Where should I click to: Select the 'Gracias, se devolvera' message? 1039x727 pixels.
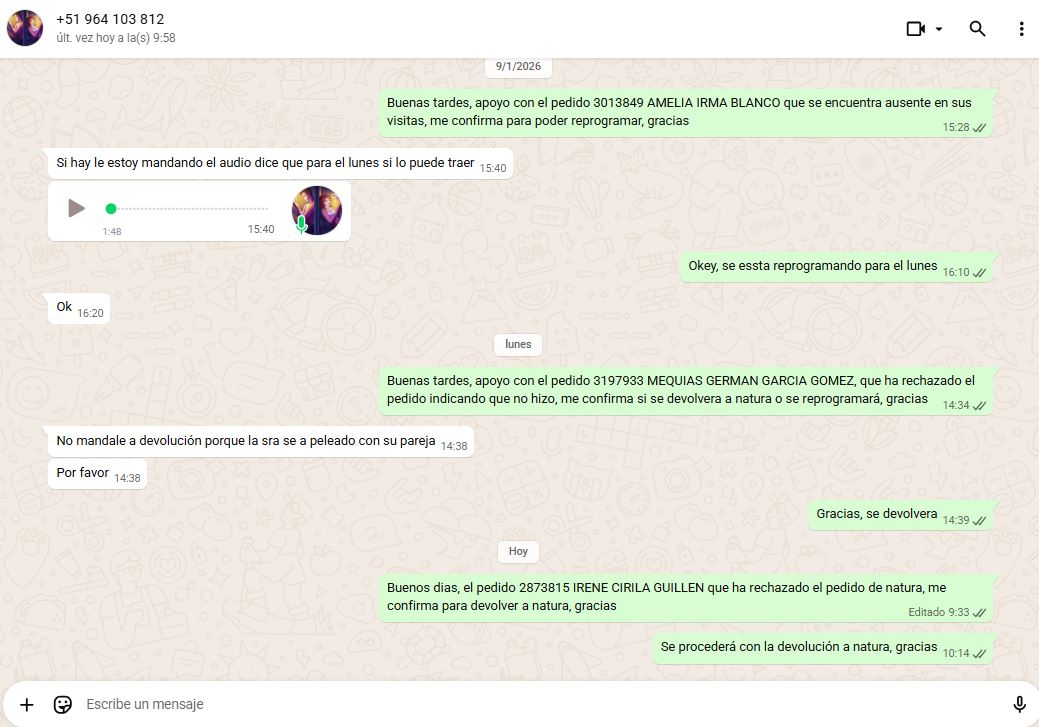tap(877, 514)
